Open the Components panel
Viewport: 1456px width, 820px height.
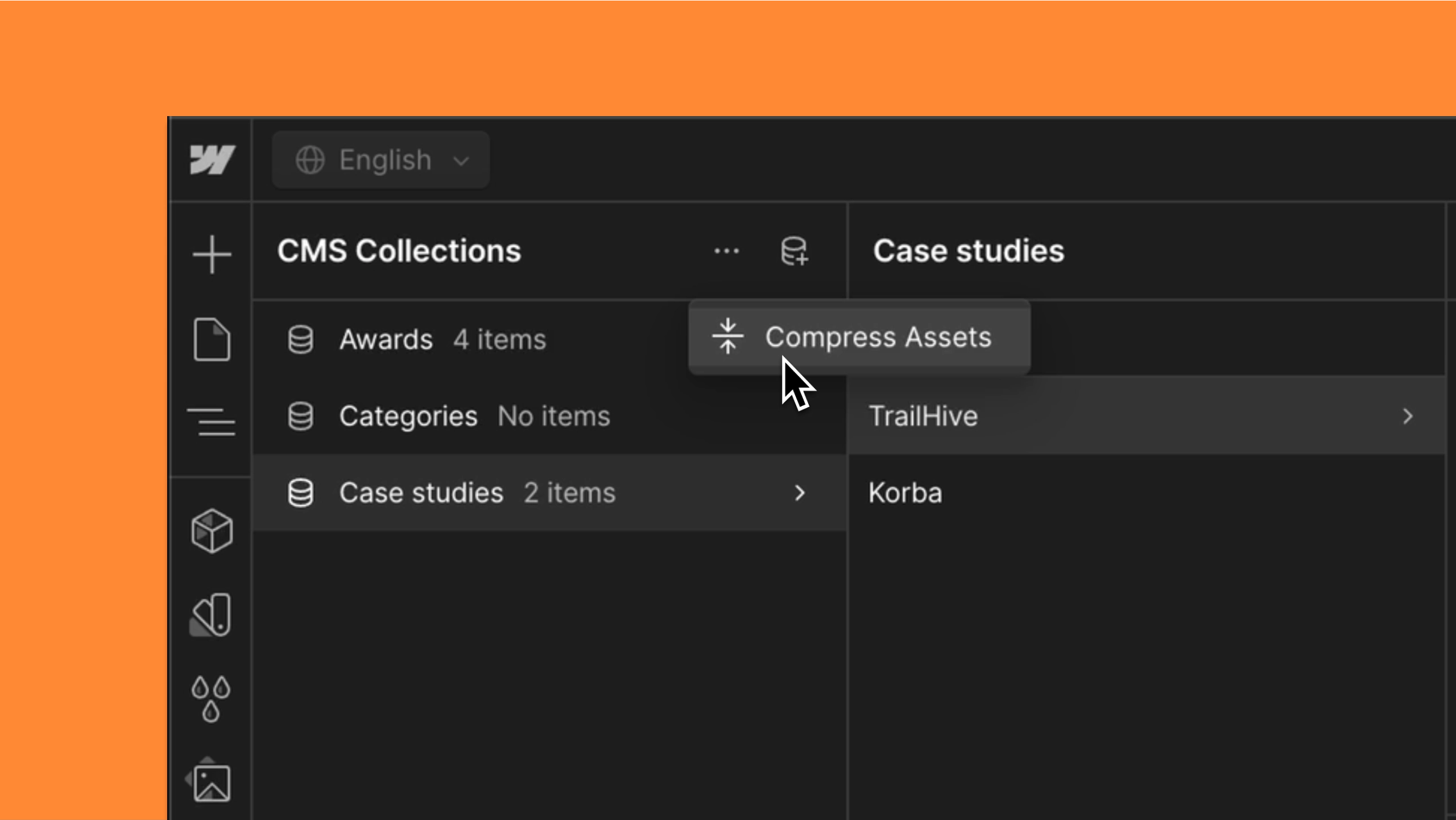point(211,531)
